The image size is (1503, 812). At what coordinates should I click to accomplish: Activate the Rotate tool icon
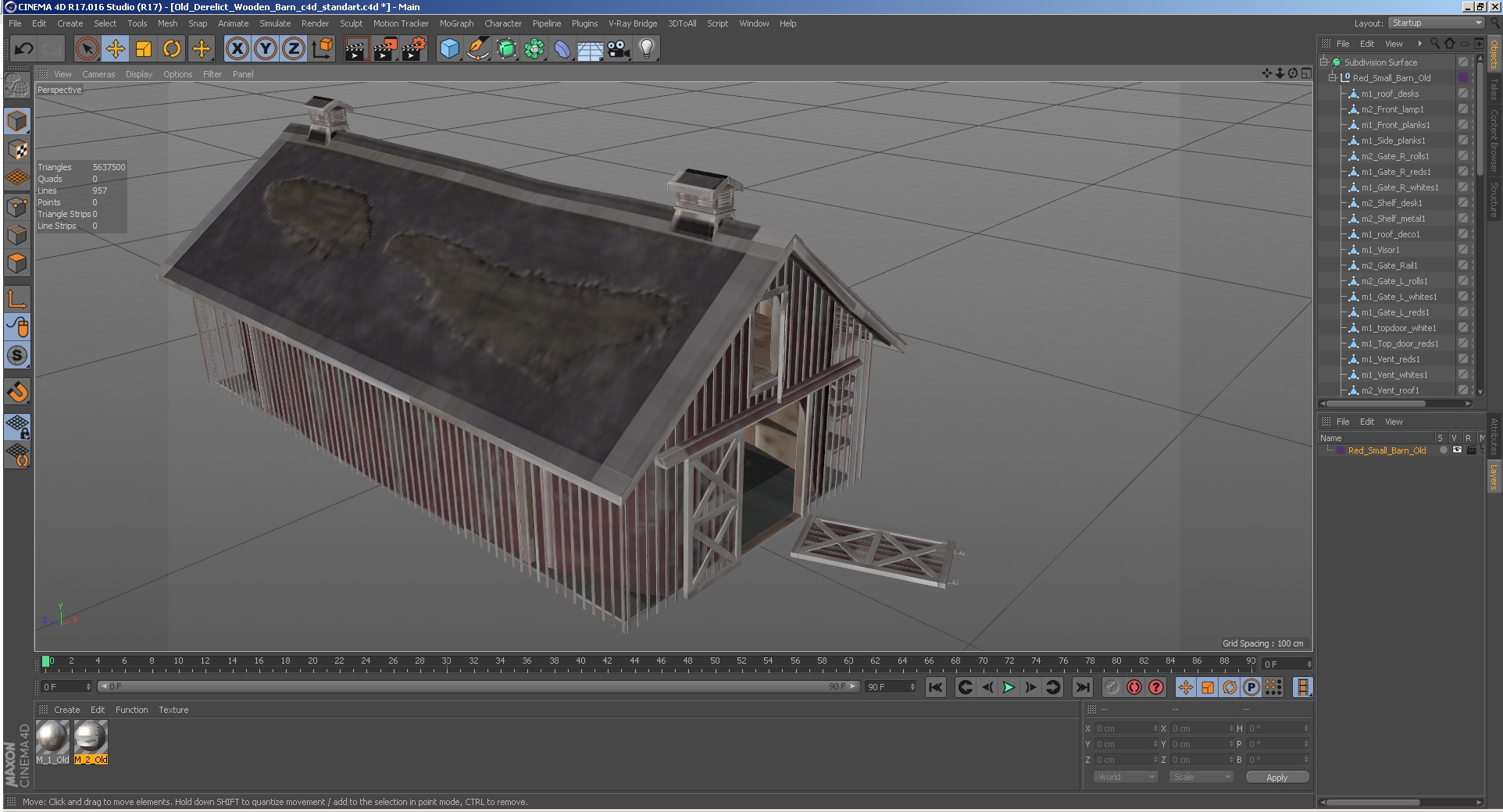pos(172,49)
